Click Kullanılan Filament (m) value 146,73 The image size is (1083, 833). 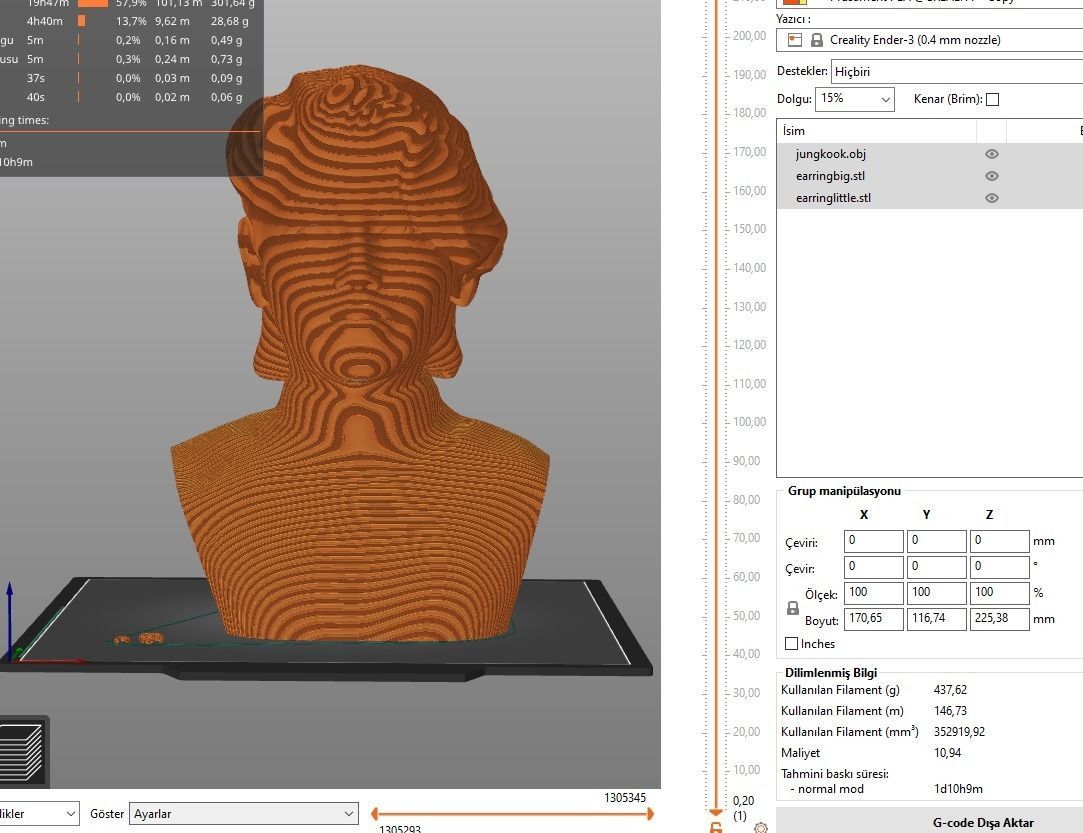(950, 711)
